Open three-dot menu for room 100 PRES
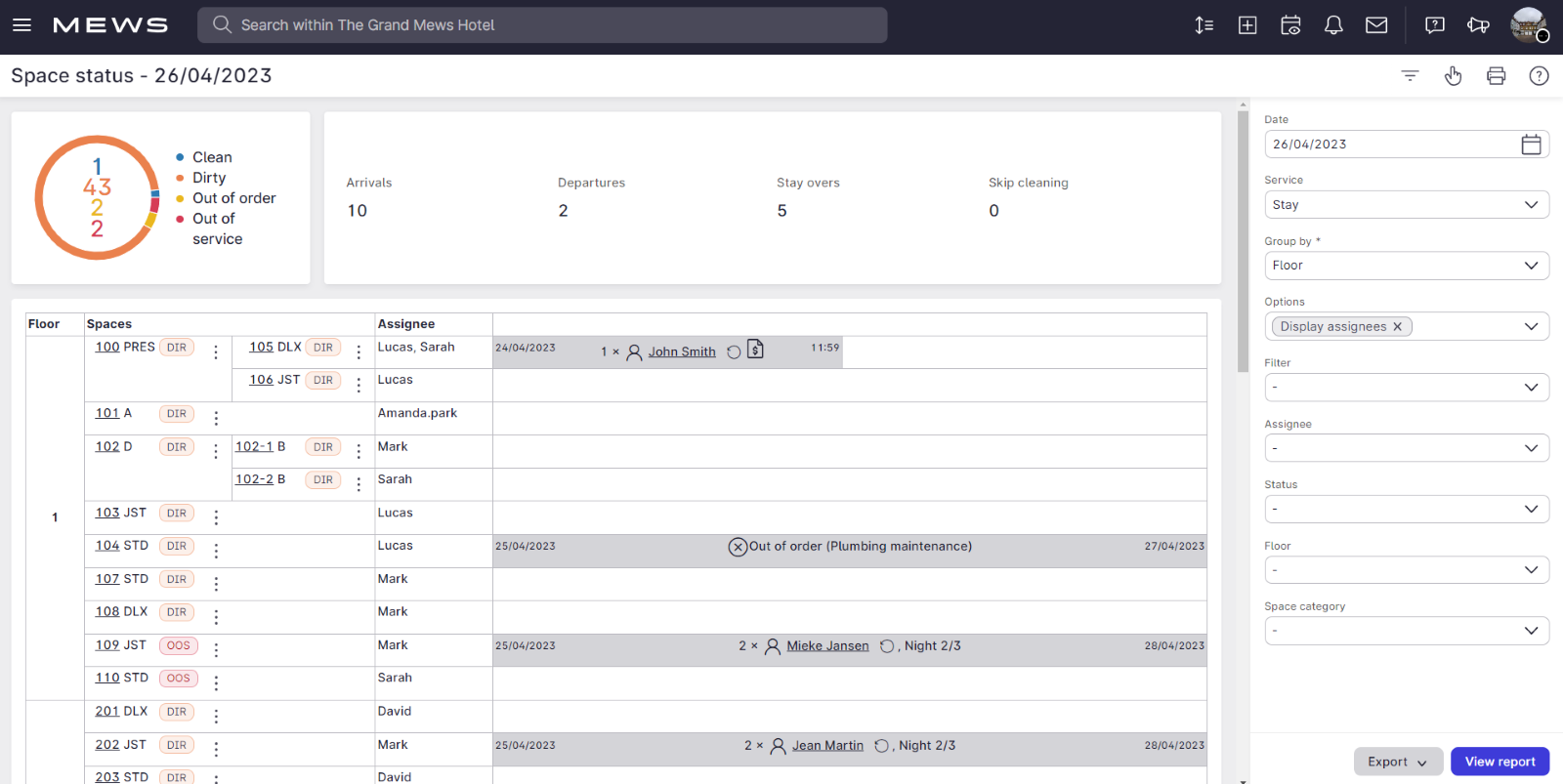This screenshot has width=1563, height=784. (x=216, y=352)
